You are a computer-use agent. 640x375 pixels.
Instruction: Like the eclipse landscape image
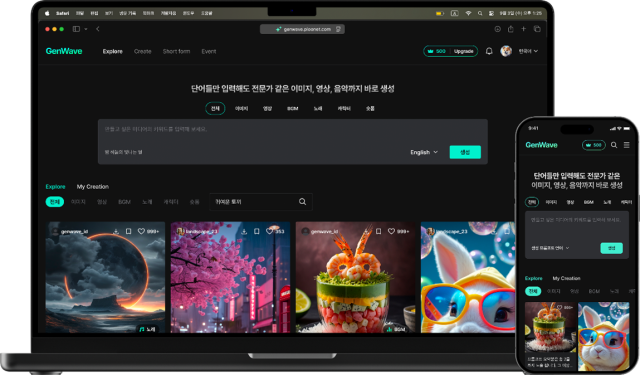[x=141, y=231]
